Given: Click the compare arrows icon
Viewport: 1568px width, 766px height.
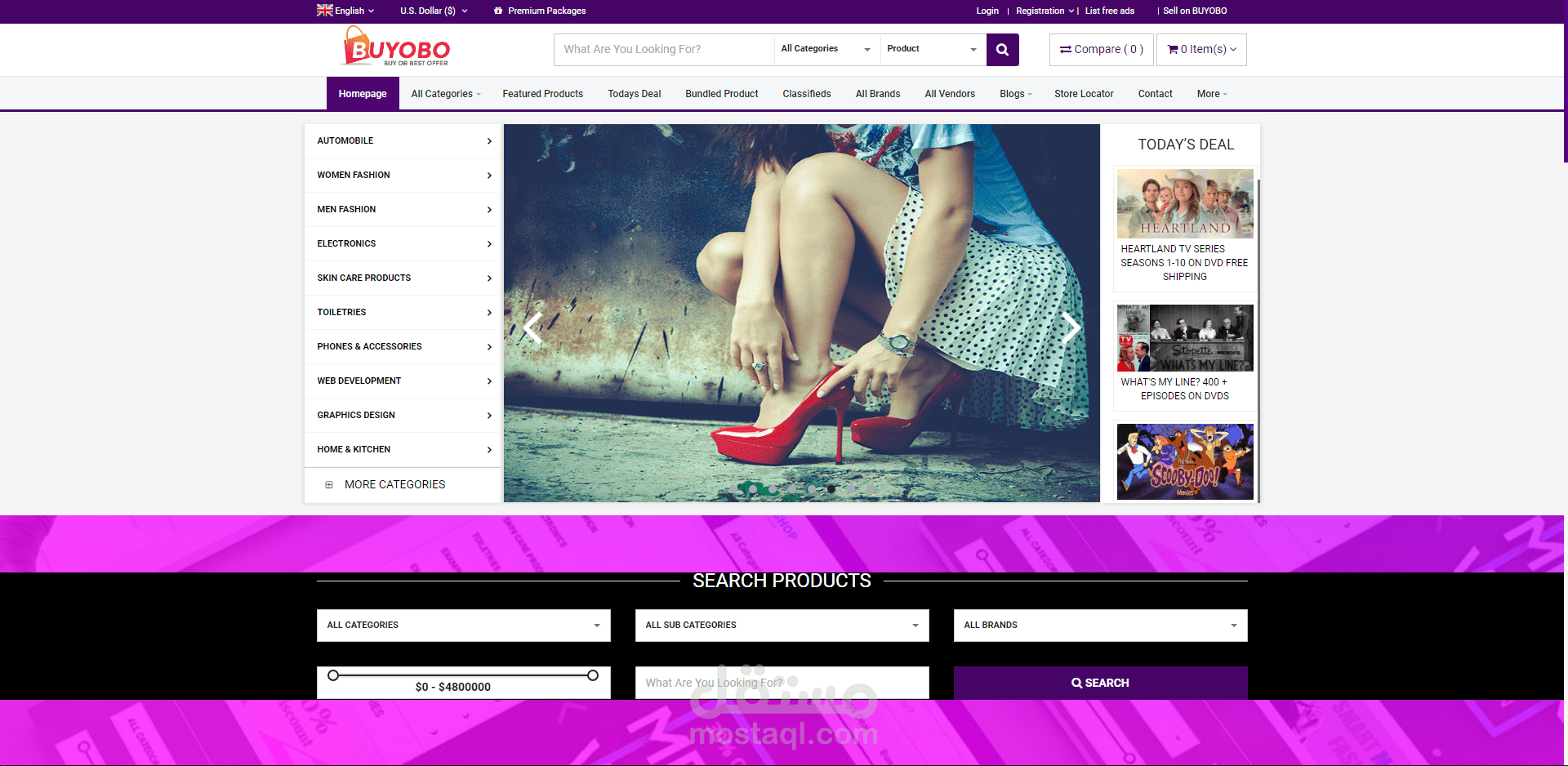Looking at the screenshot, I should [1066, 50].
